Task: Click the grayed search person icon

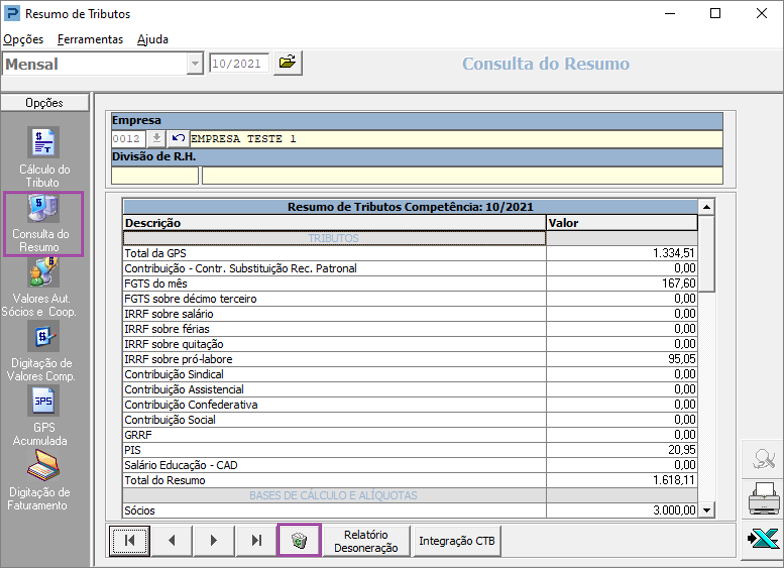Action: pos(763,458)
